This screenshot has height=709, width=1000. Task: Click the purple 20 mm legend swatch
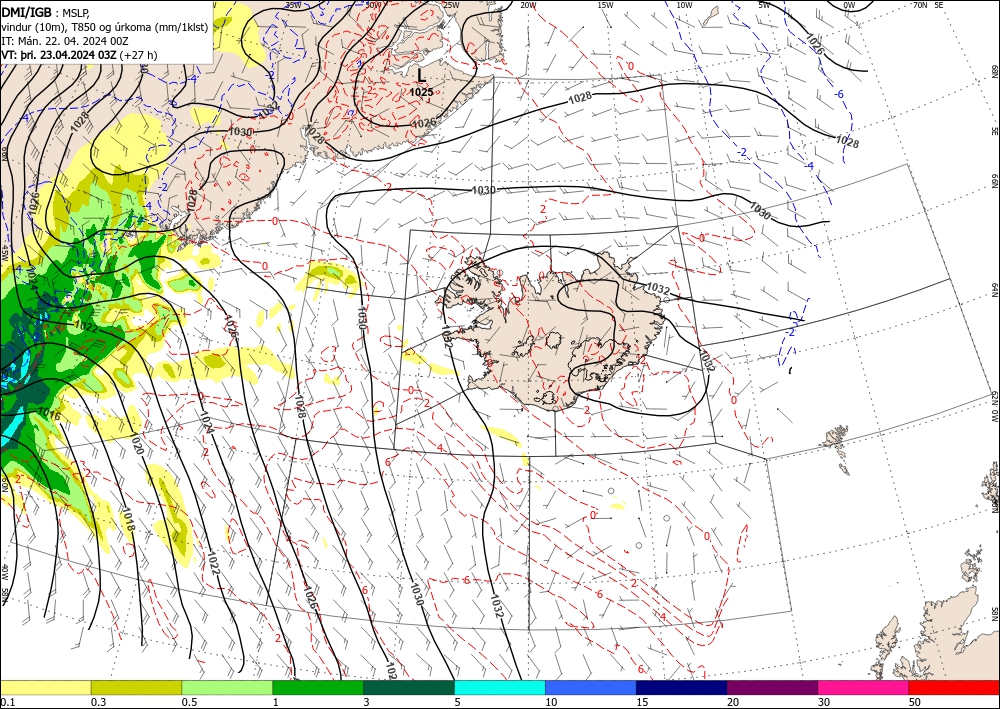pos(772,687)
